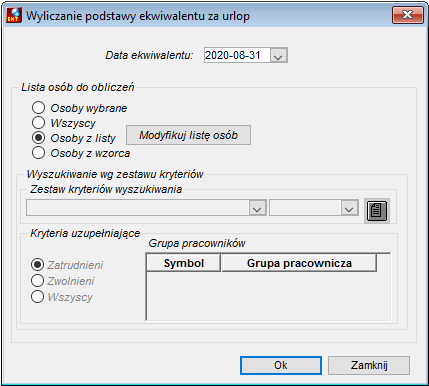
Task: Click the 'Grupa pracowników' table label
Action: point(197,243)
